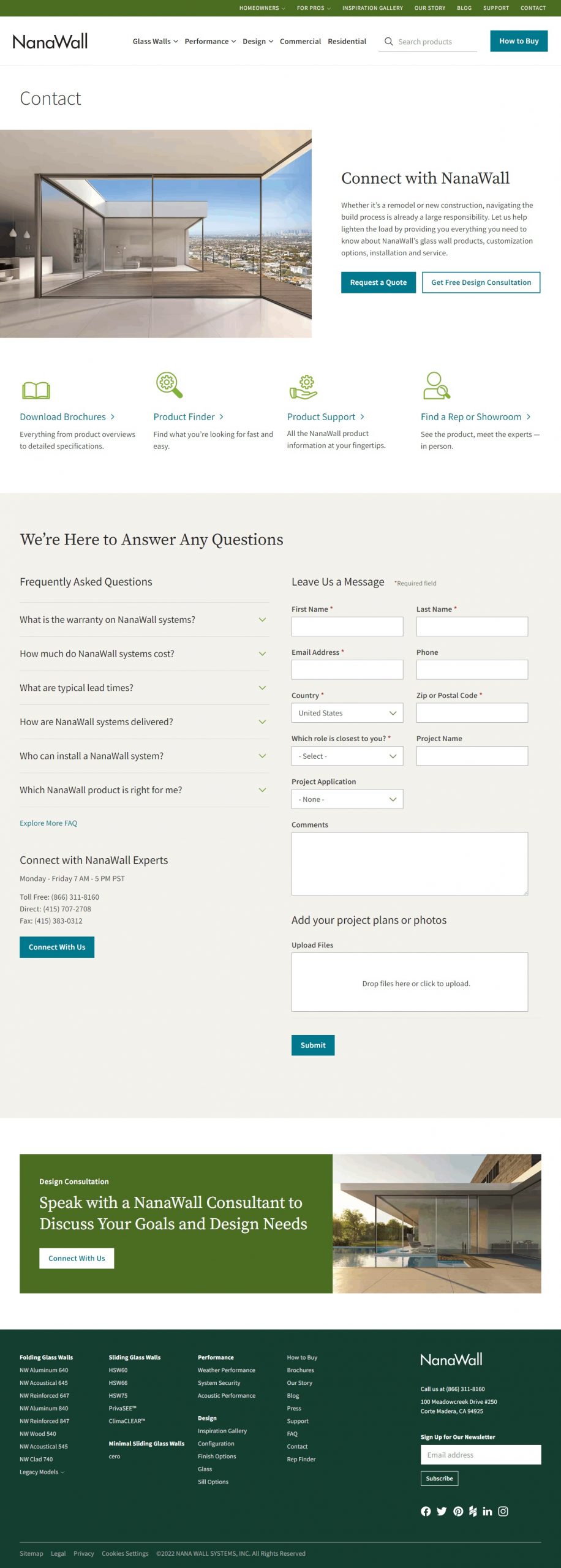Screen dimensions: 561x1568
Task: Click the Product Support hand-gear icon
Action: (x=304, y=388)
